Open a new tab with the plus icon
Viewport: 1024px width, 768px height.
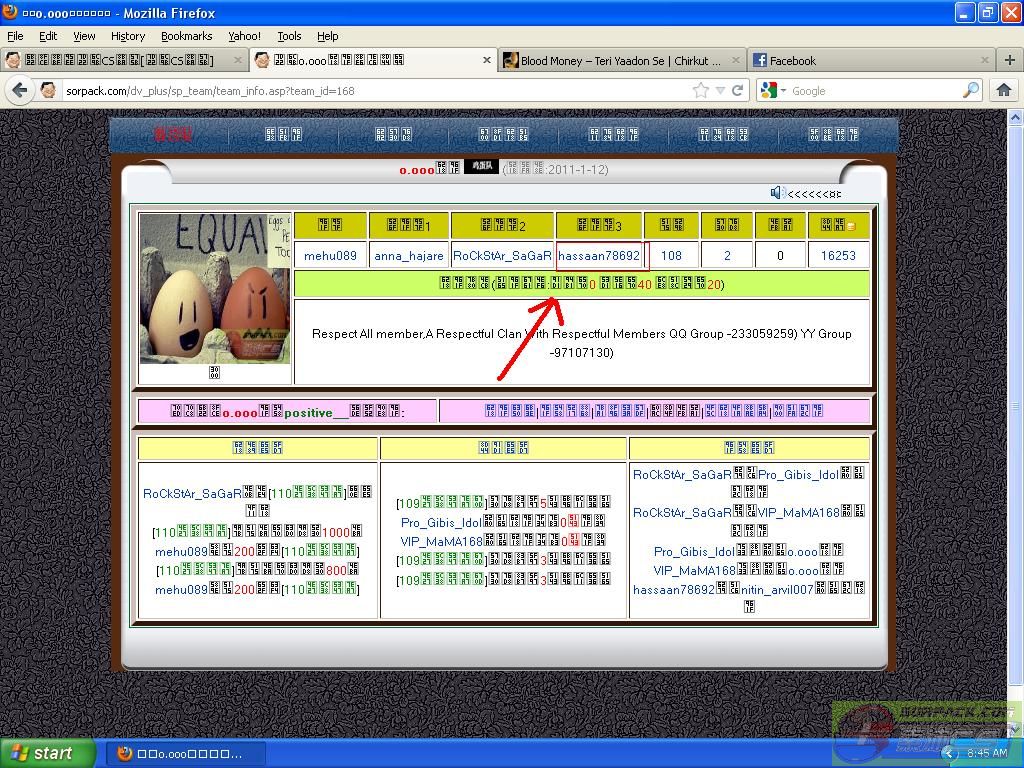tap(1009, 60)
